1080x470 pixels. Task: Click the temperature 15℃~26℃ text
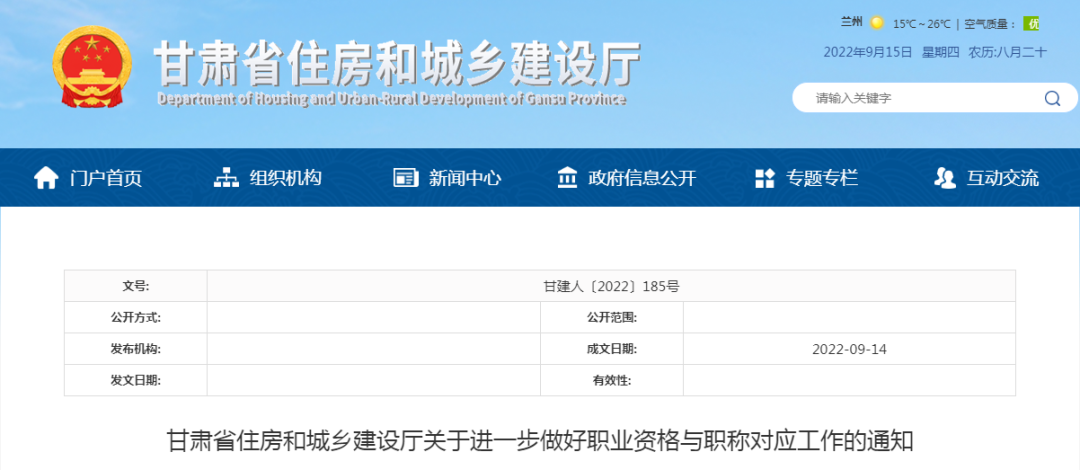click(x=922, y=24)
